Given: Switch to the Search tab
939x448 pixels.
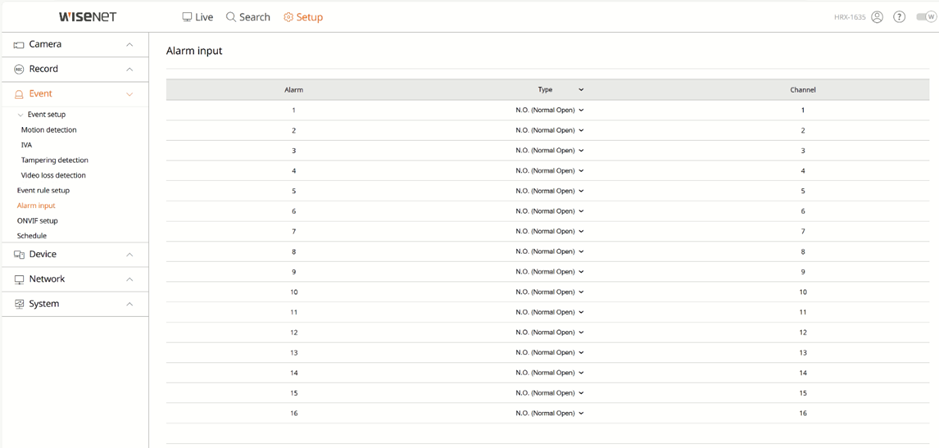Looking at the screenshot, I should 248,17.
